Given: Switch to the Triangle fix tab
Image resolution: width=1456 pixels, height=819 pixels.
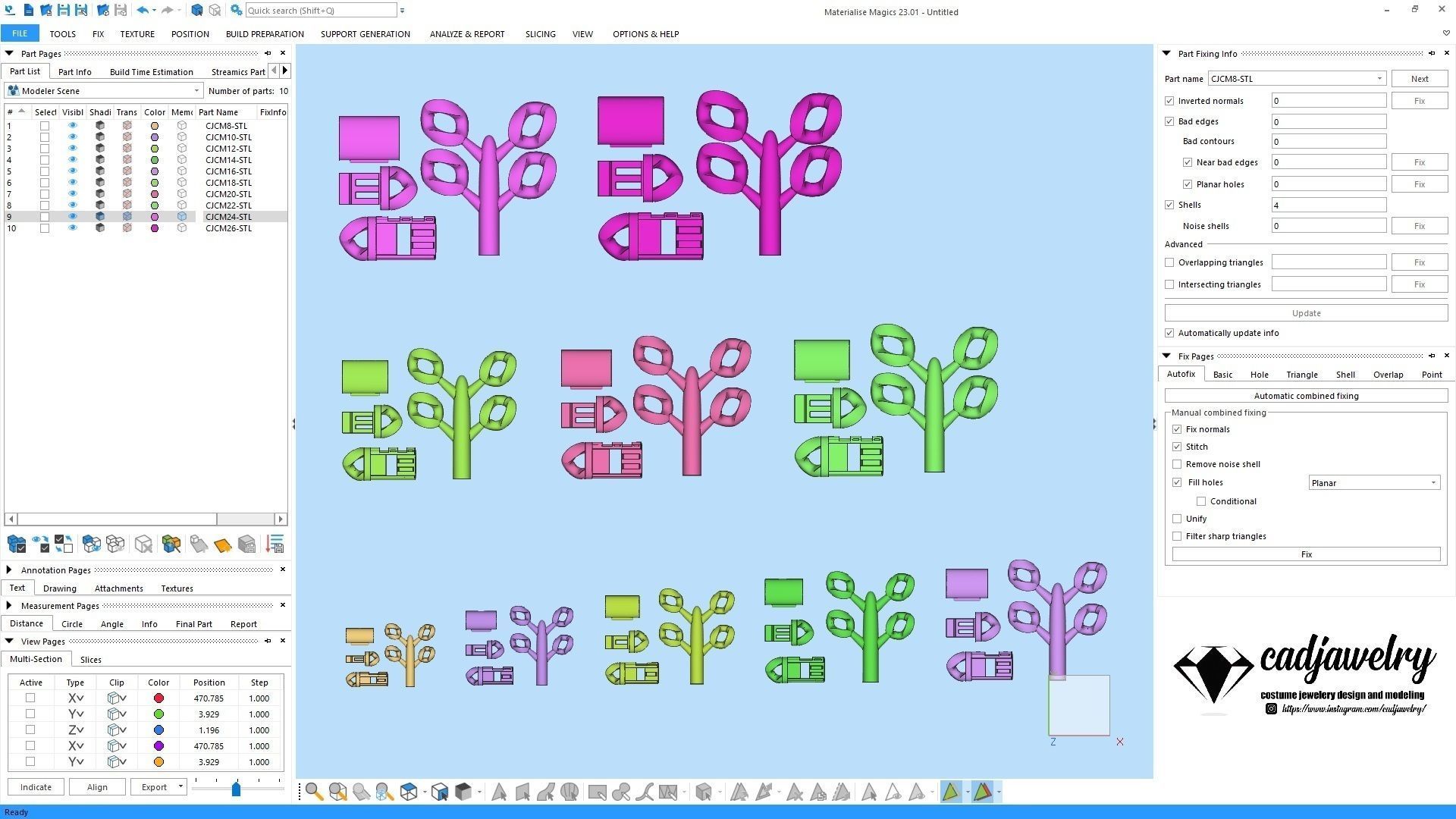Looking at the screenshot, I should coord(1301,375).
